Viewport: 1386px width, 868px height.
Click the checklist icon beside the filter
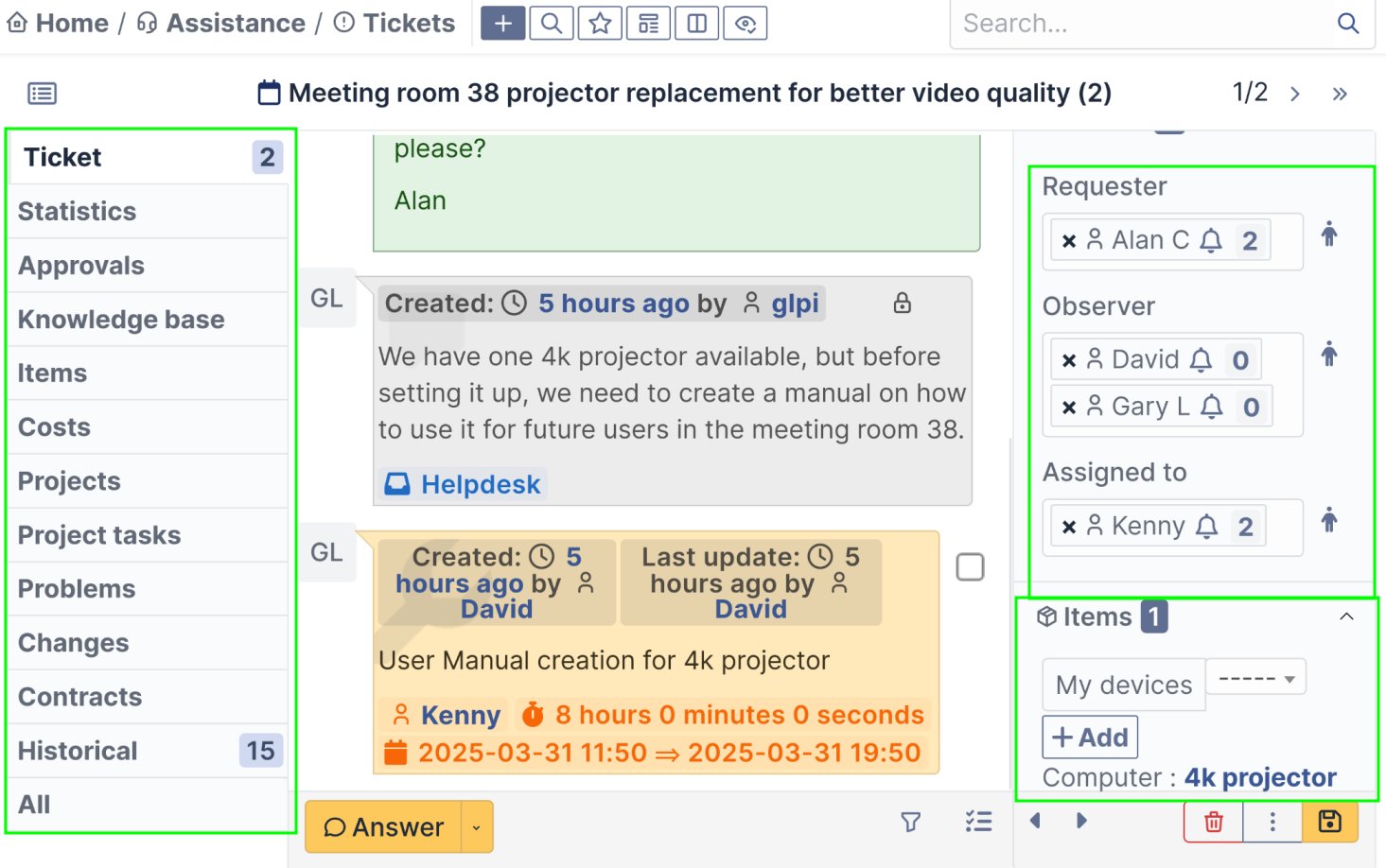click(978, 823)
